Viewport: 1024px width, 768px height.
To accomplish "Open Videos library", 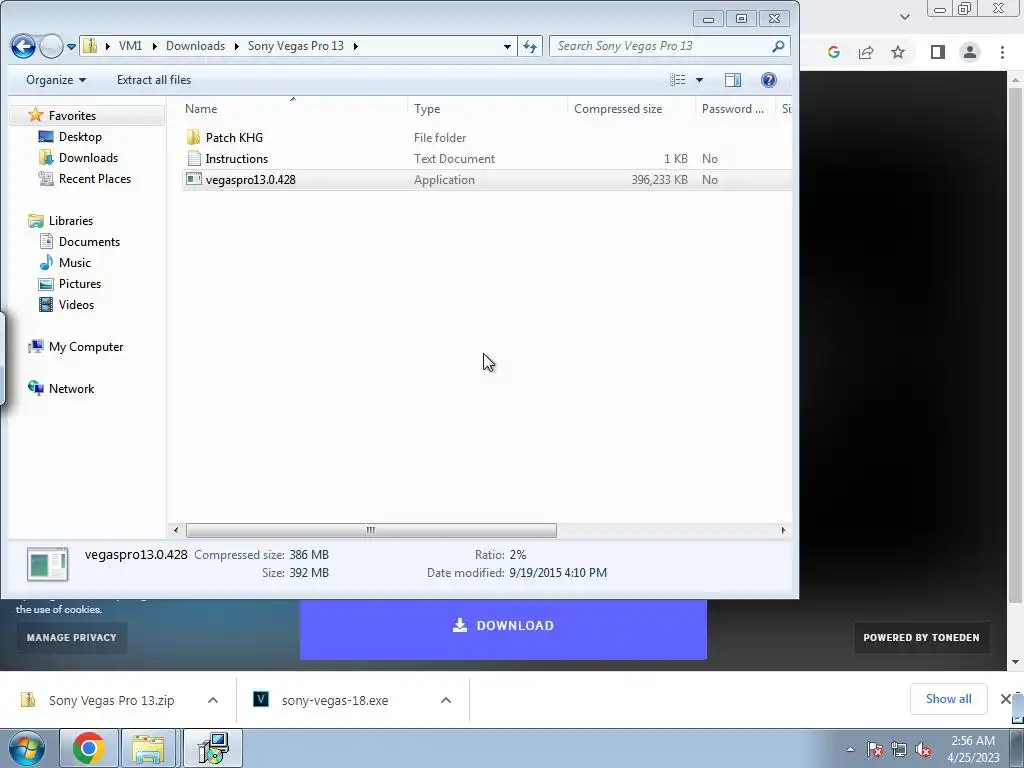I will pos(76,304).
